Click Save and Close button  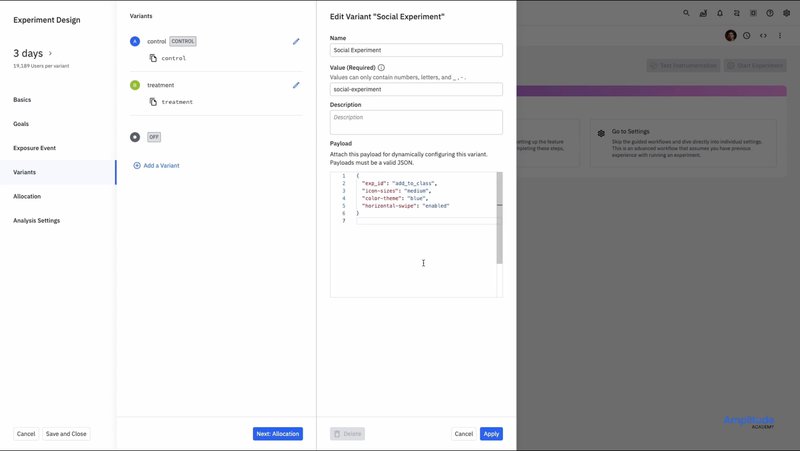click(66, 434)
